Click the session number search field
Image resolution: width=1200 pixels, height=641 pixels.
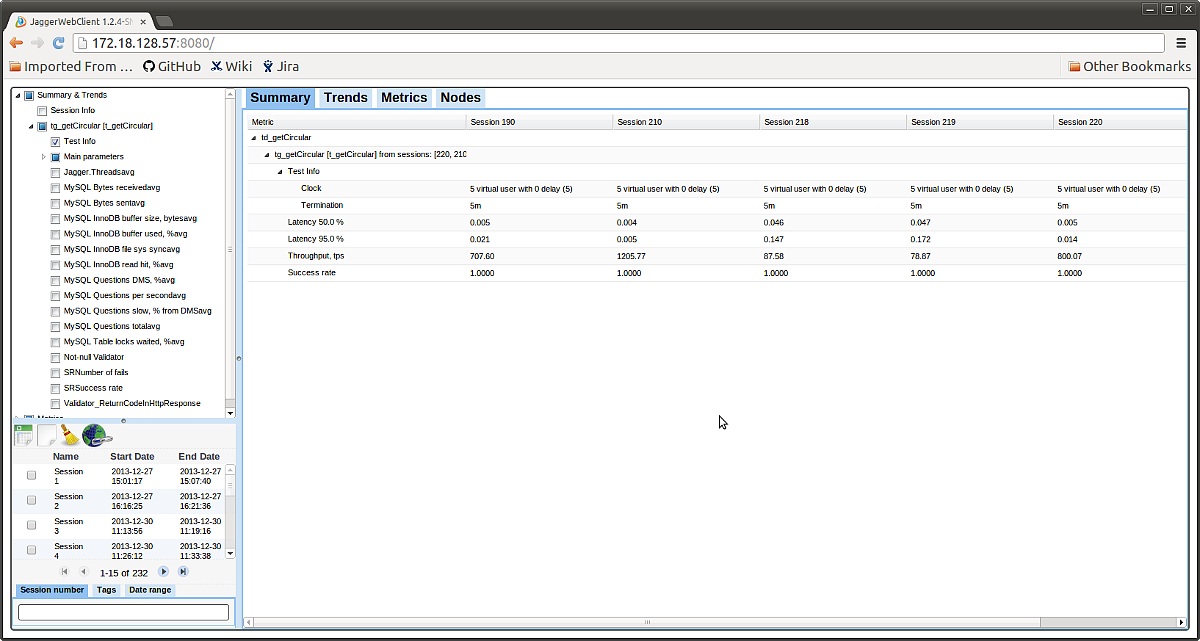(x=124, y=612)
